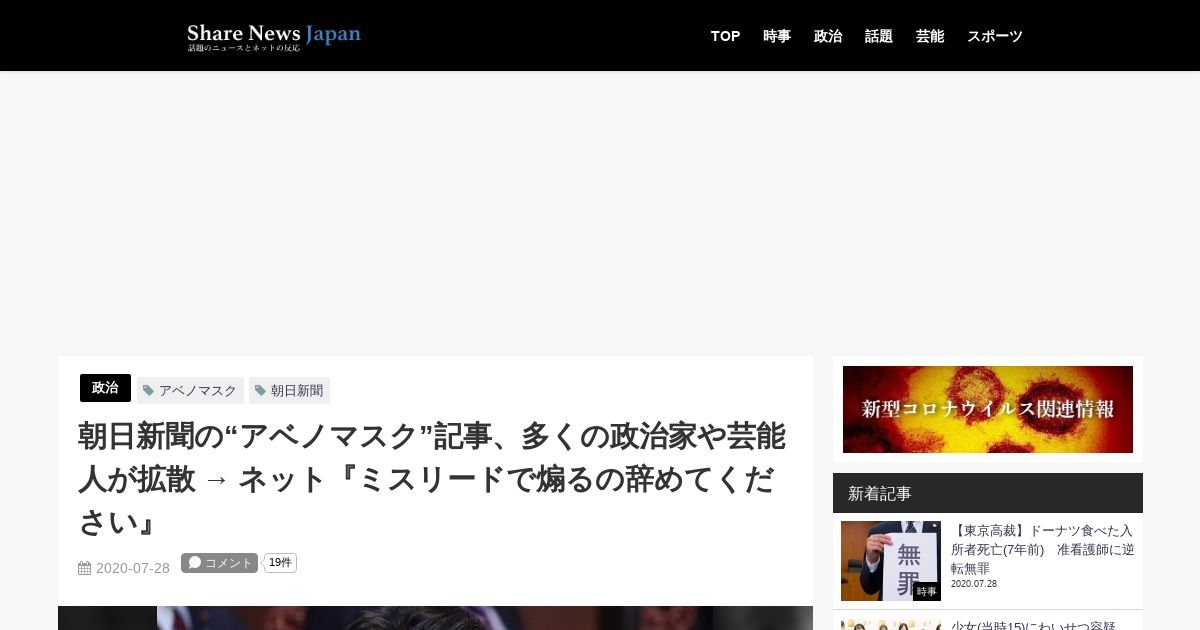The image size is (1200, 630).
Task: Open the TOP menu item
Action: 725,36
